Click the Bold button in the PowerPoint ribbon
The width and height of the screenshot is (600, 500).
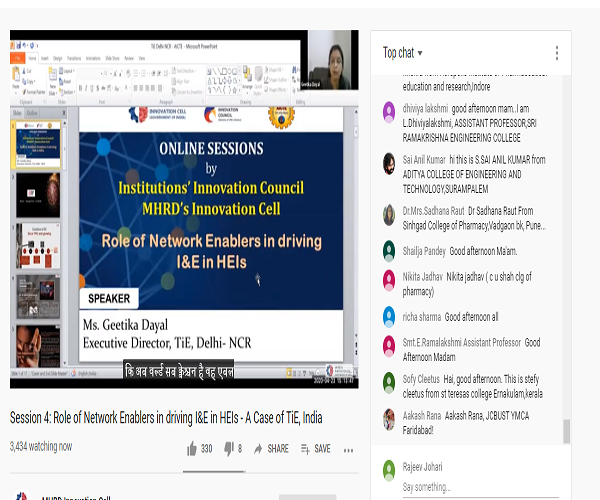click(x=80, y=88)
